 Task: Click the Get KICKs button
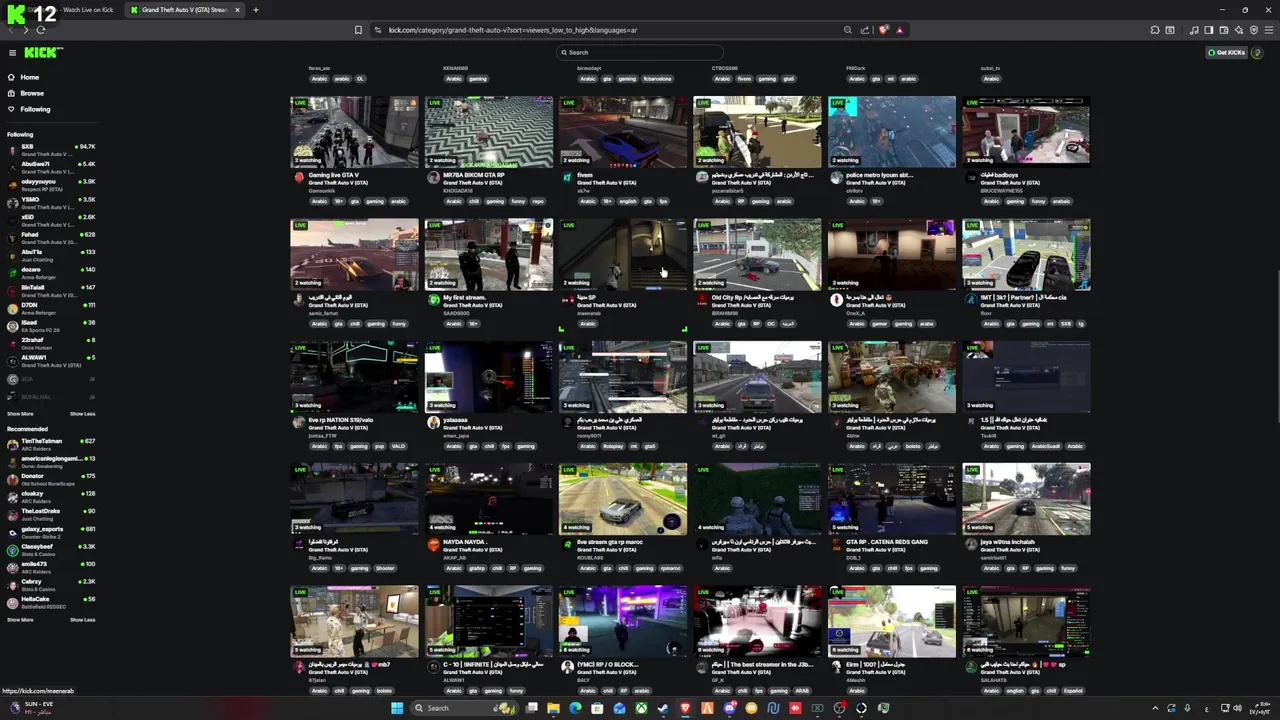pos(1226,52)
